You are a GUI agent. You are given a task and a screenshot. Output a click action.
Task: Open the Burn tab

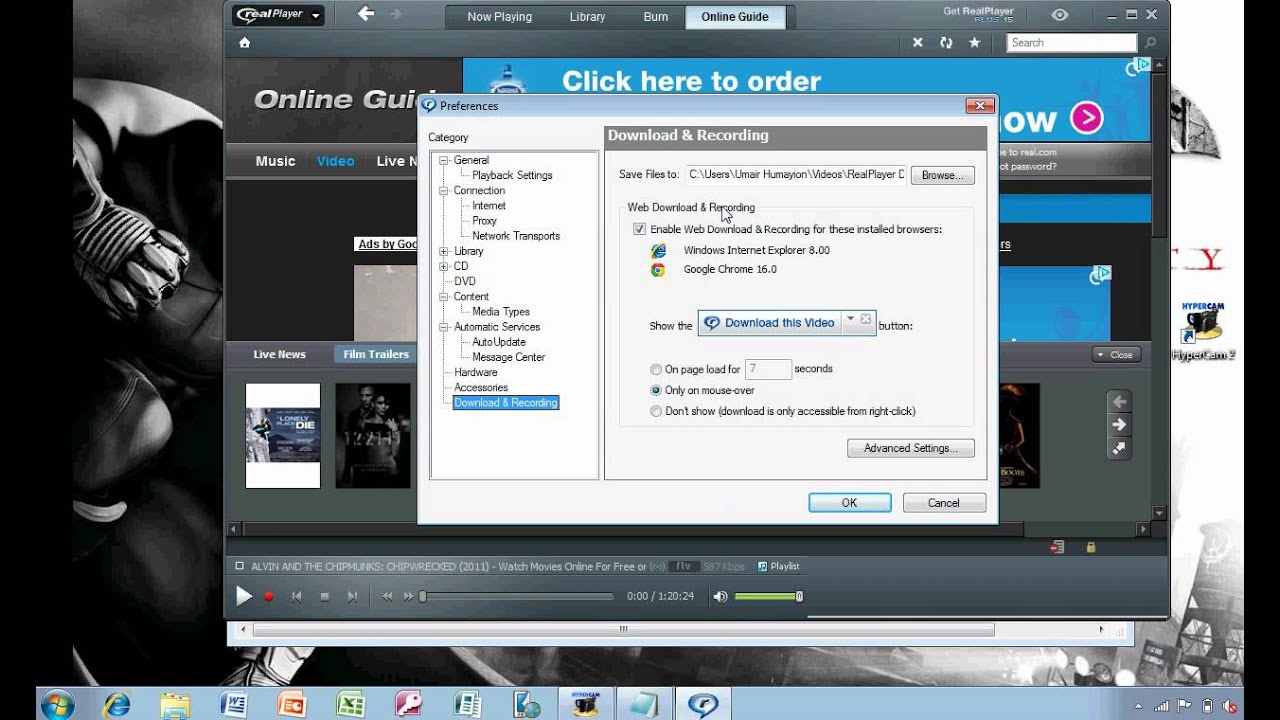point(656,17)
